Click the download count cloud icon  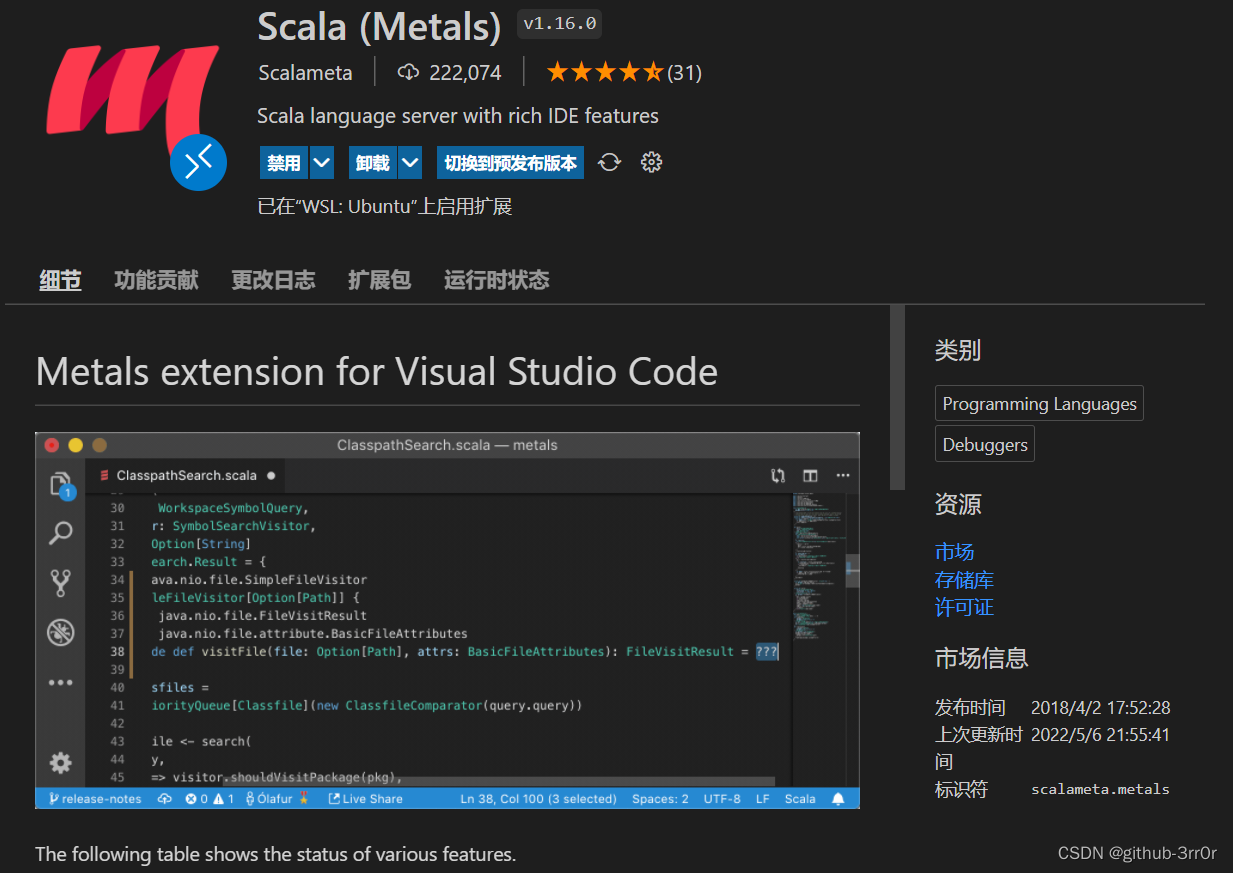[x=408, y=72]
